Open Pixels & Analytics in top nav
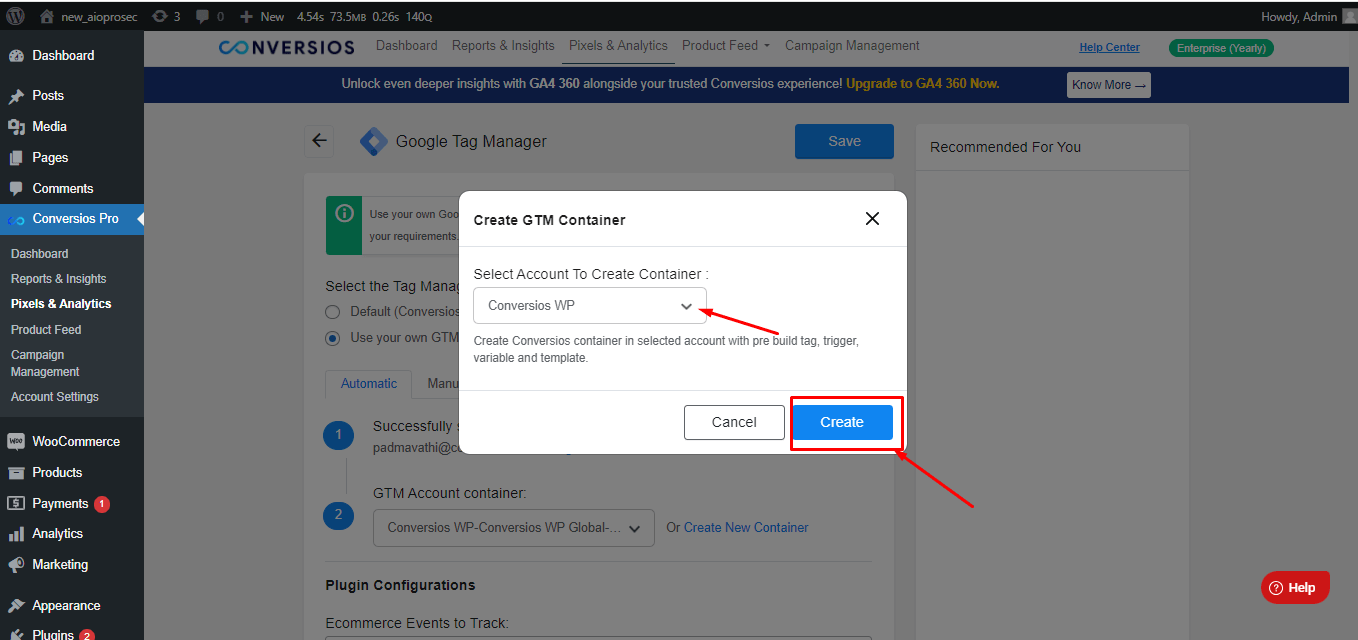The height and width of the screenshot is (640, 1358). pos(618,46)
